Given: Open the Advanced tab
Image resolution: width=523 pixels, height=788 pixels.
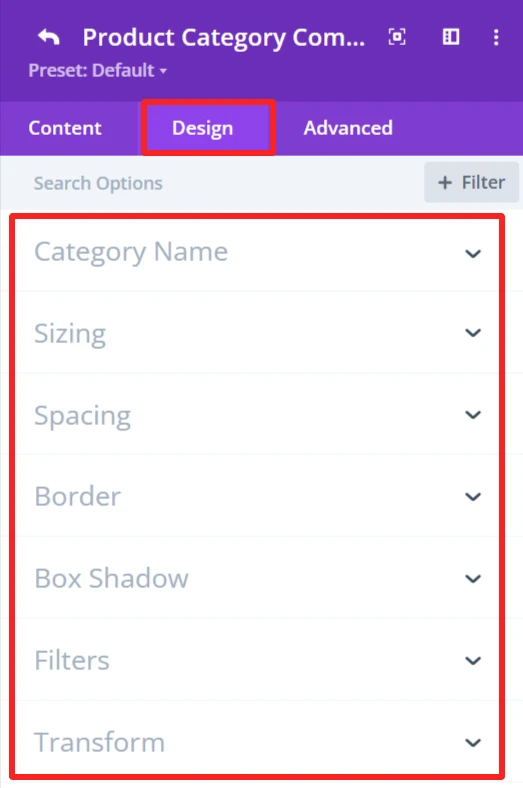Looking at the screenshot, I should [348, 128].
